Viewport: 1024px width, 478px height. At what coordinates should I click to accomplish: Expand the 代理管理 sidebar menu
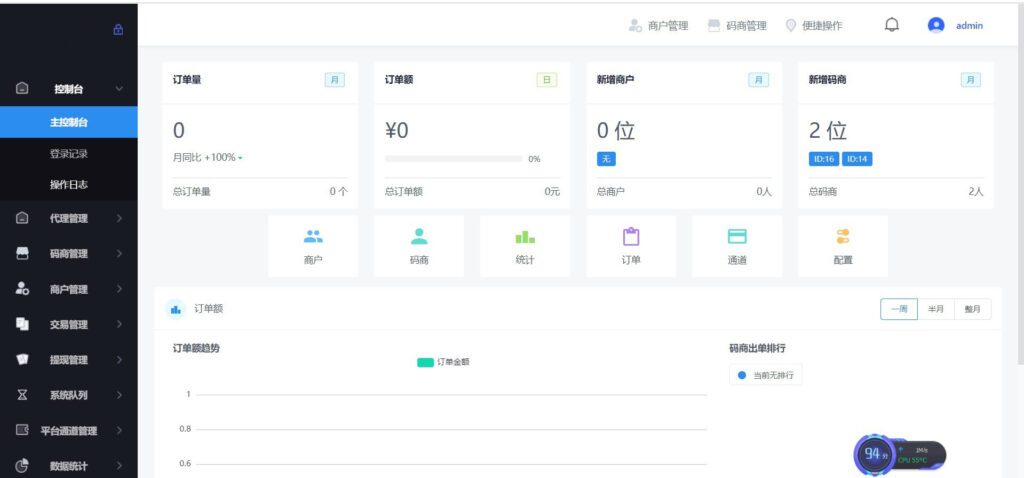click(x=68, y=218)
